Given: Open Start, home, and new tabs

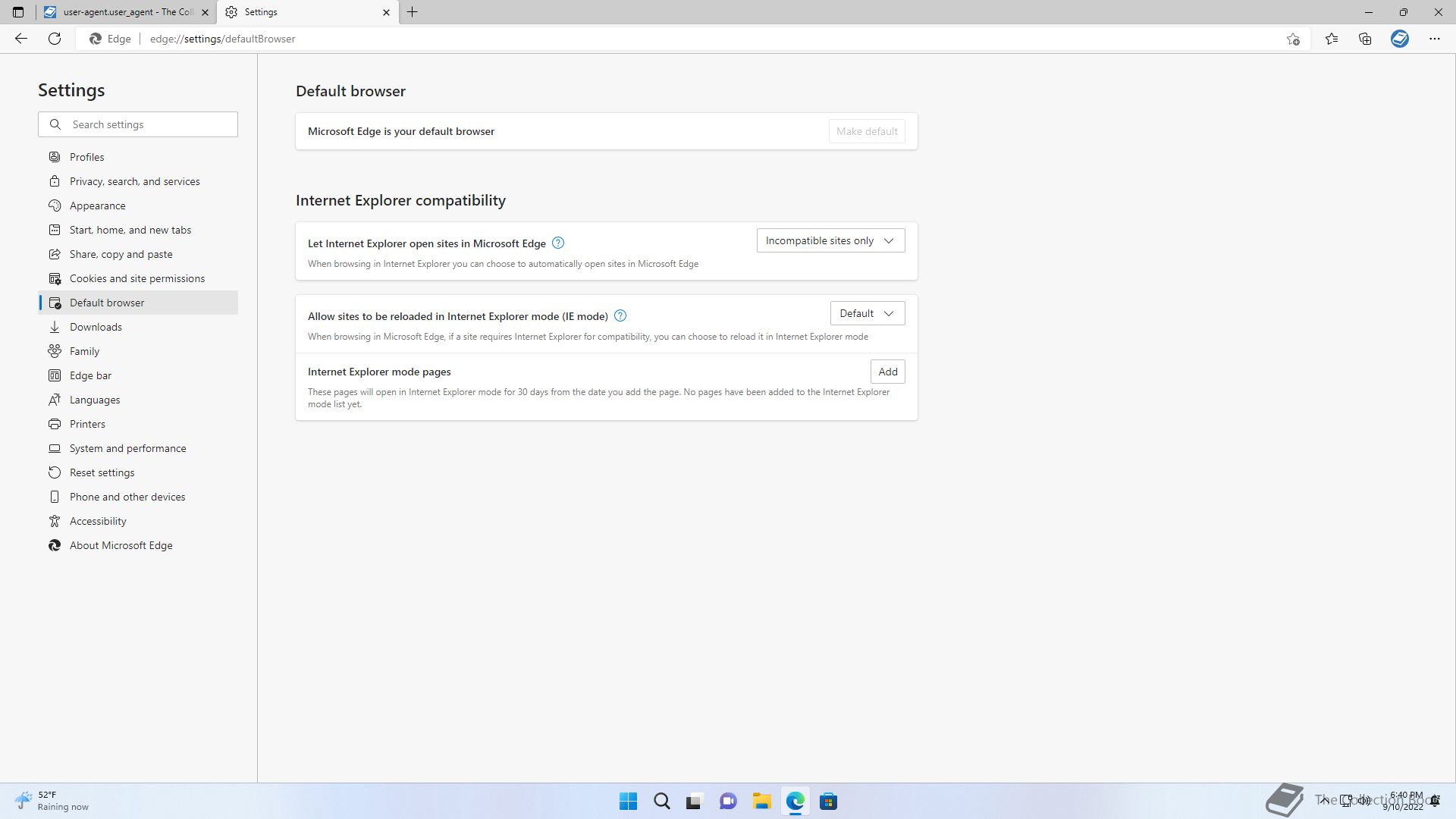Looking at the screenshot, I should [x=138, y=230].
